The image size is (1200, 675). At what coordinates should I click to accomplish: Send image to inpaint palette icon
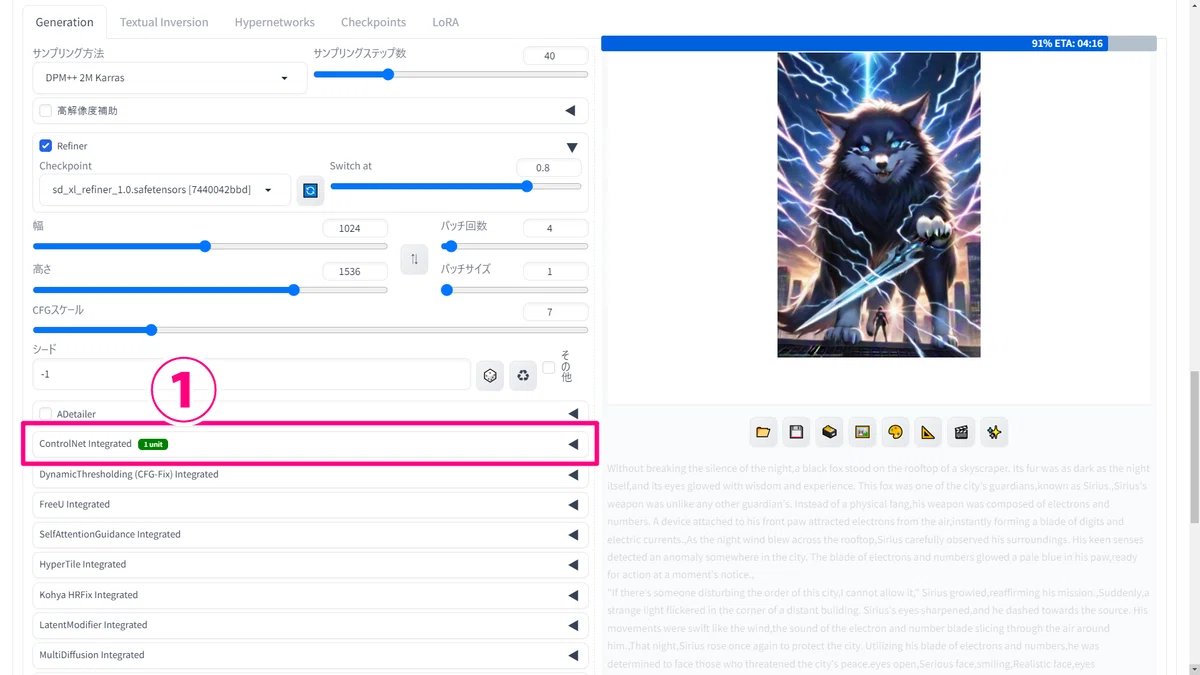point(895,432)
